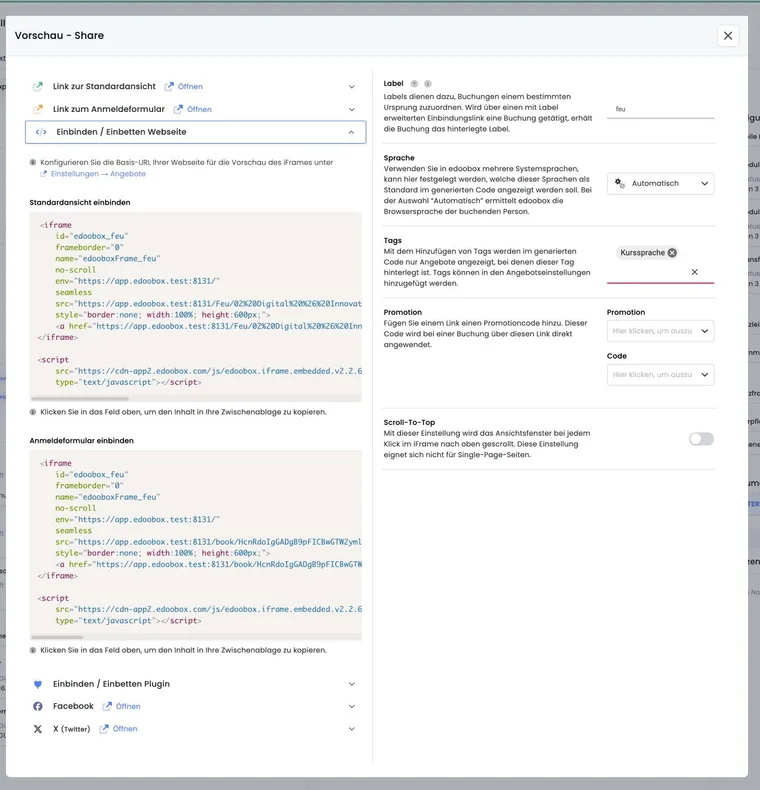Expand the Link zur Standardansicht section
The height and width of the screenshot is (790, 760).
click(x=352, y=87)
